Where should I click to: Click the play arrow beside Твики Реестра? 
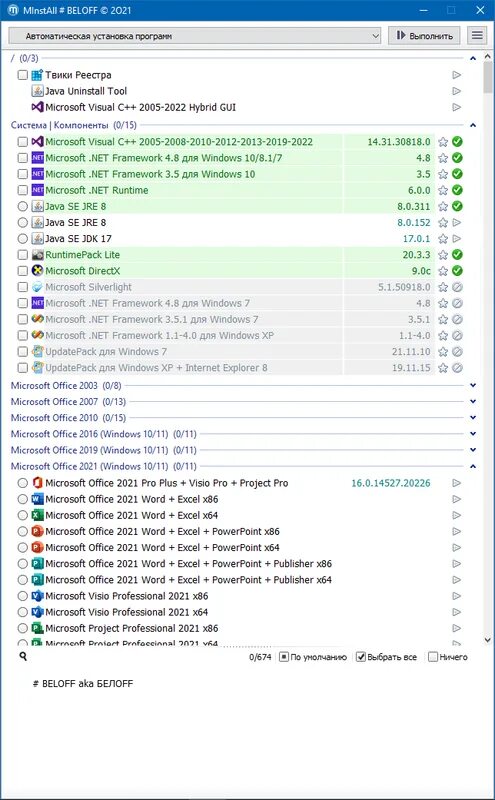pyautogui.click(x=457, y=75)
